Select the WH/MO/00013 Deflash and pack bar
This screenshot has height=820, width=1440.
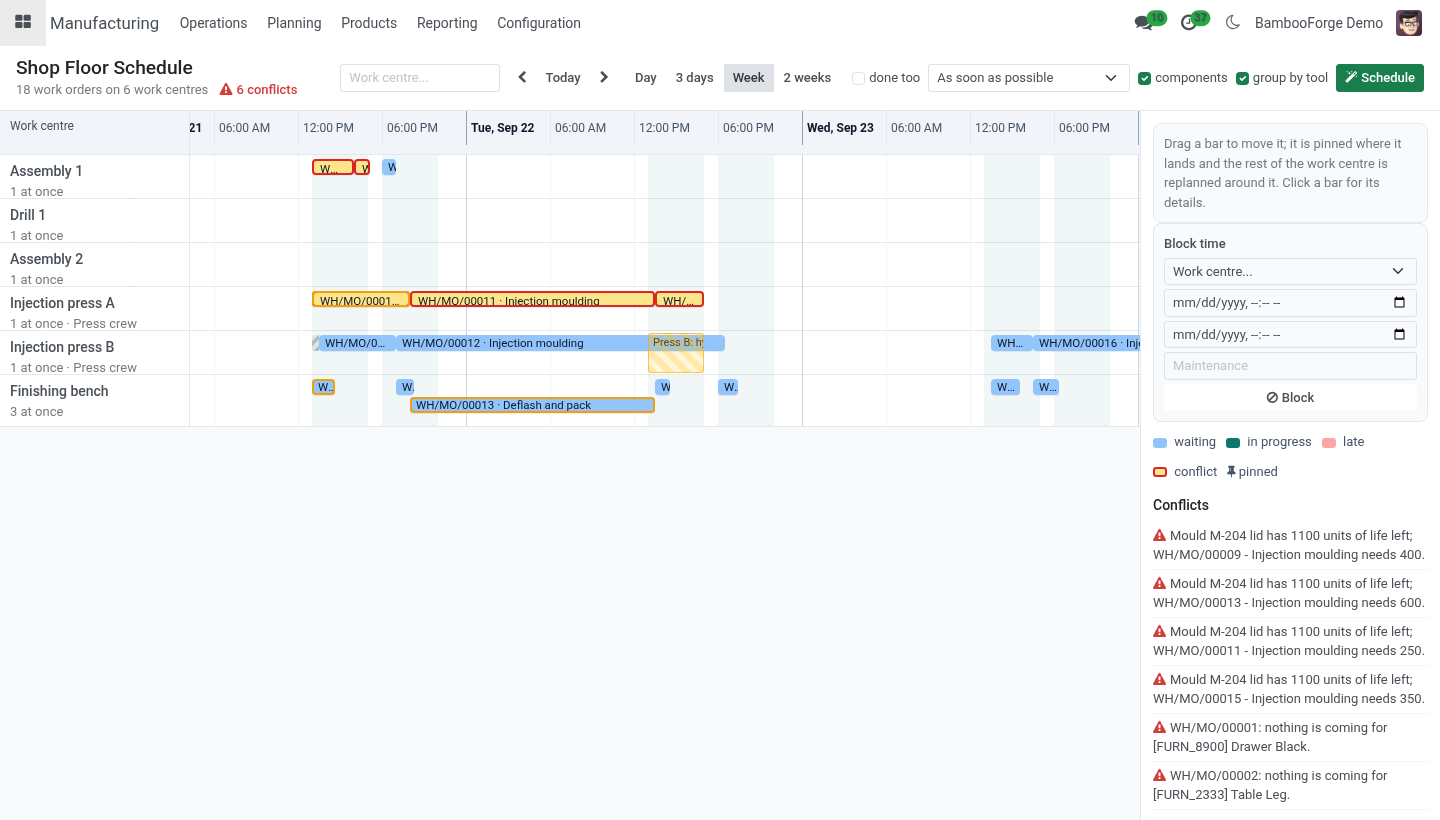[532, 405]
